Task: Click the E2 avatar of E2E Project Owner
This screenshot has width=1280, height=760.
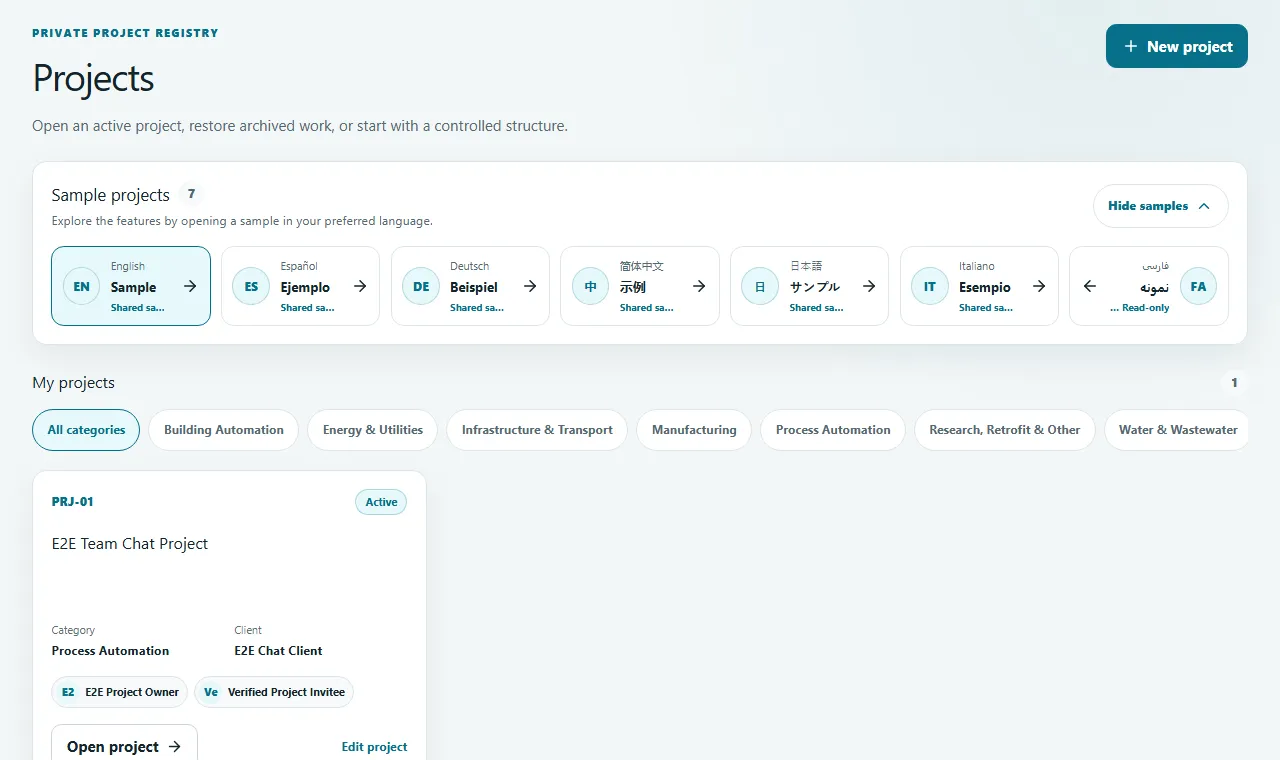Action: coord(68,692)
